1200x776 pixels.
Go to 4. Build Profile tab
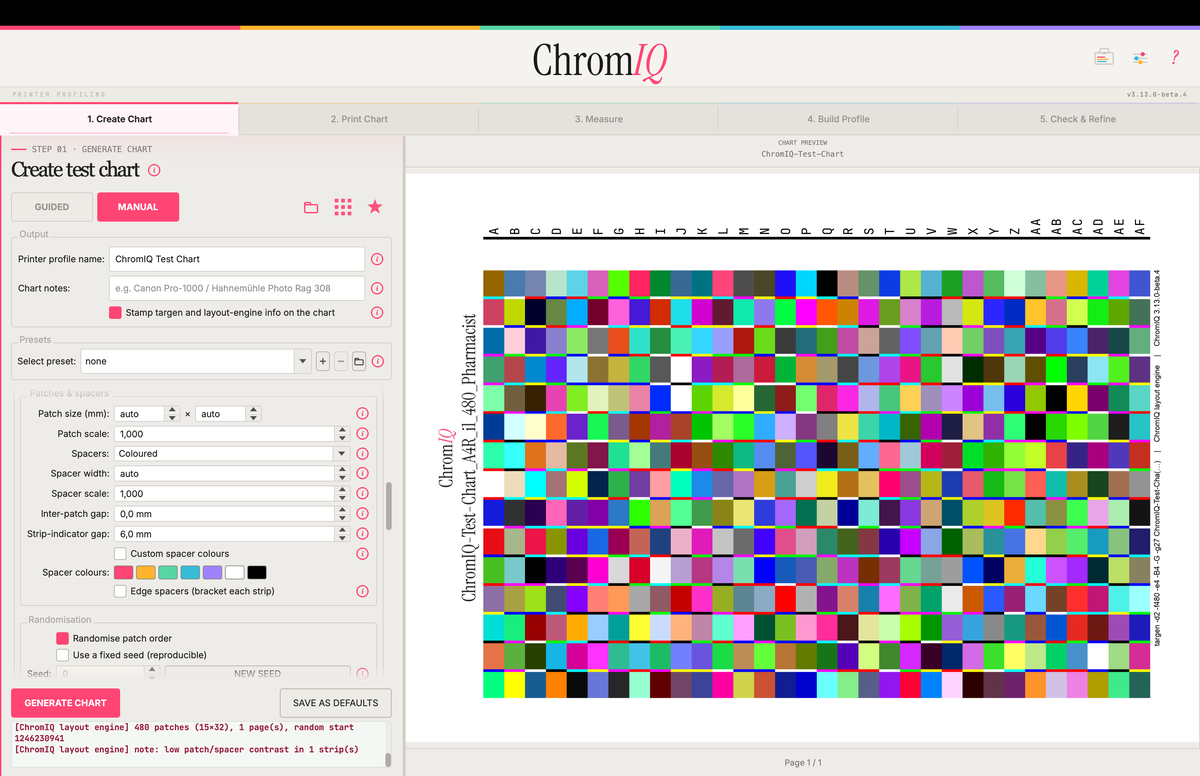point(838,119)
